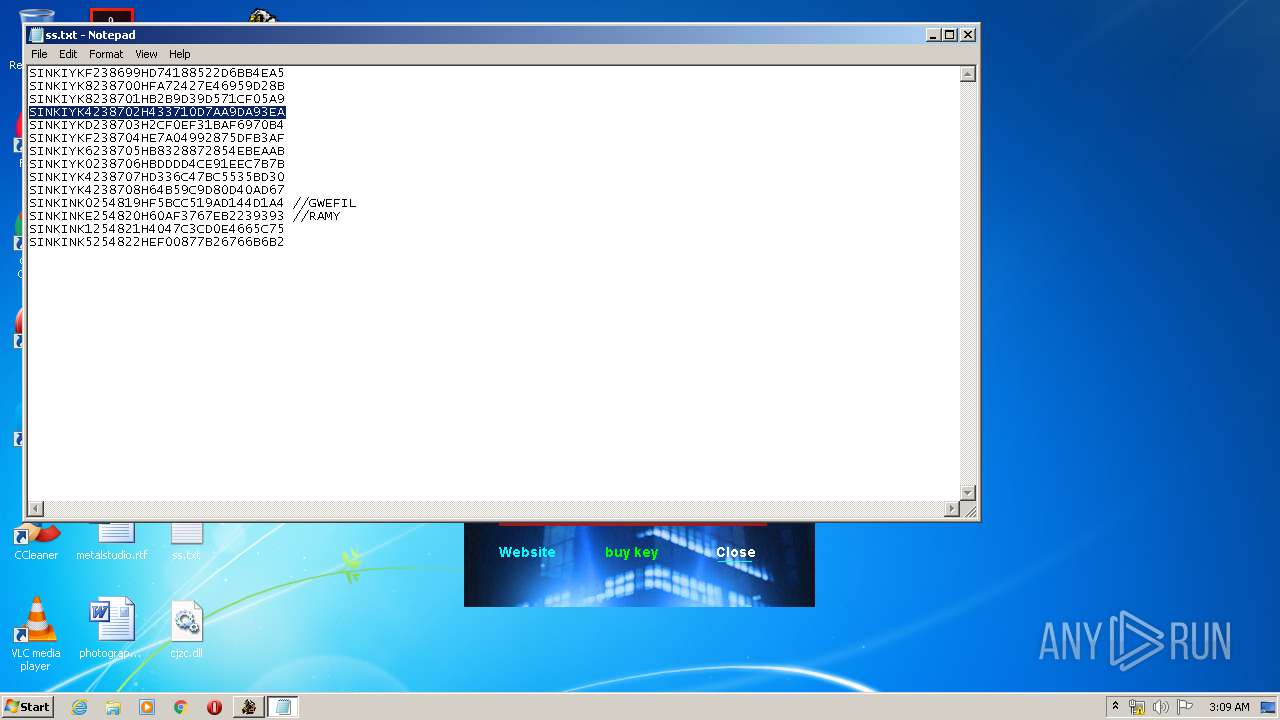Select the Notepad taskbar button

[x=283, y=707]
